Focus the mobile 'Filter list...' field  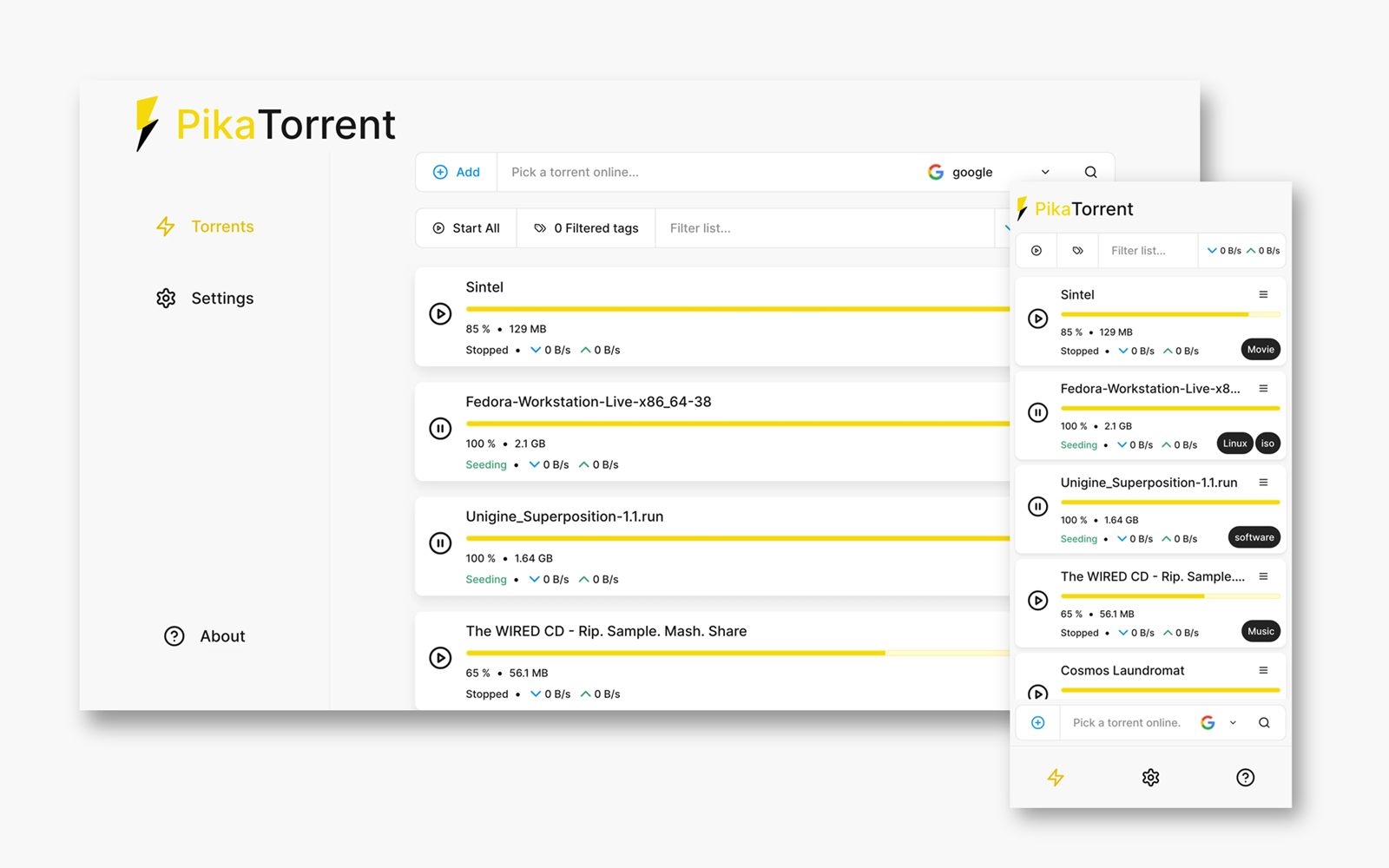pos(1148,251)
